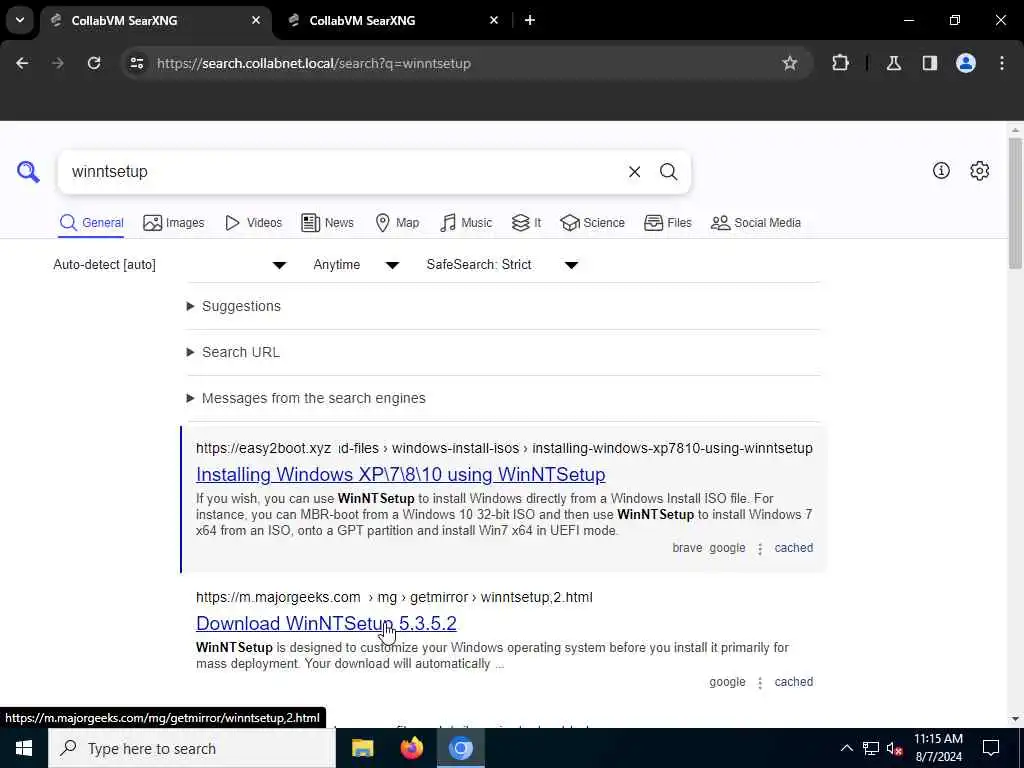1024x768 pixels.
Task: Click brave engine label on first result
Action: (687, 548)
